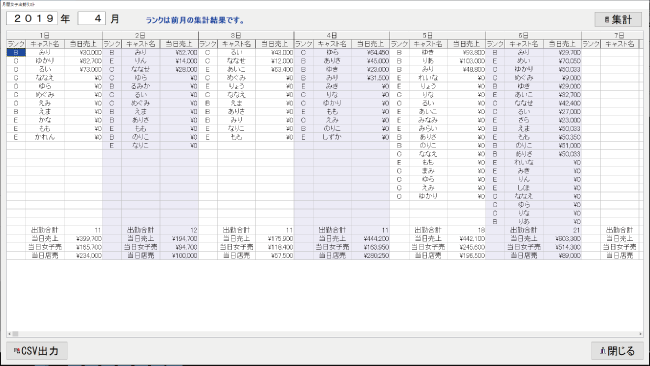Select the 6日 day column header
This screenshot has width=650, height=366.
click(523, 35)
